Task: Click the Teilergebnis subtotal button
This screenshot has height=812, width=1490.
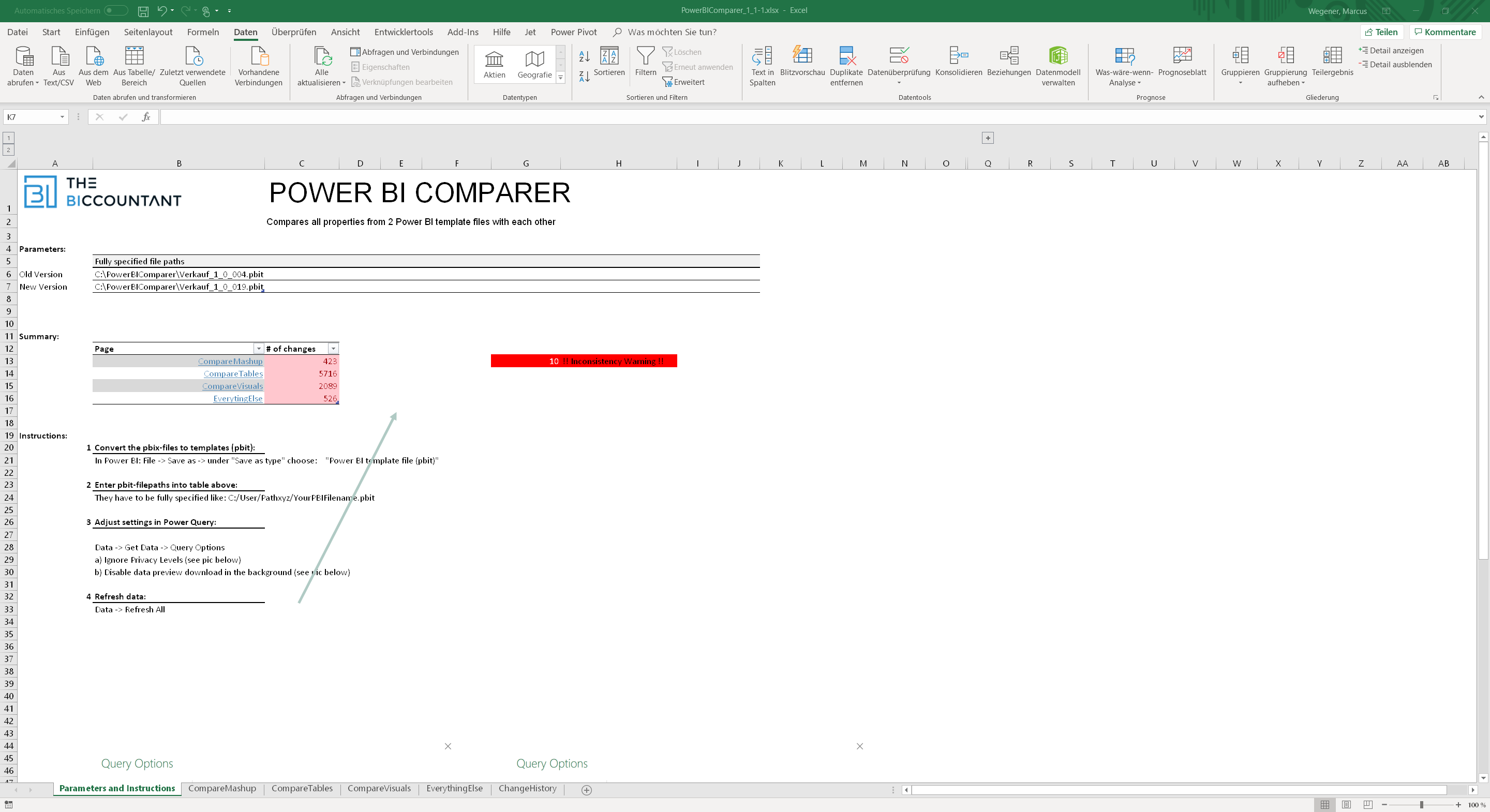Action: (1332, 62)
